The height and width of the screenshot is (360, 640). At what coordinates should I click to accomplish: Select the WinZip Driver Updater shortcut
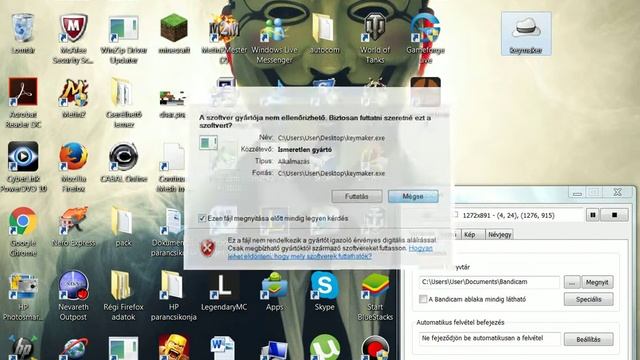tap(123, 39)
